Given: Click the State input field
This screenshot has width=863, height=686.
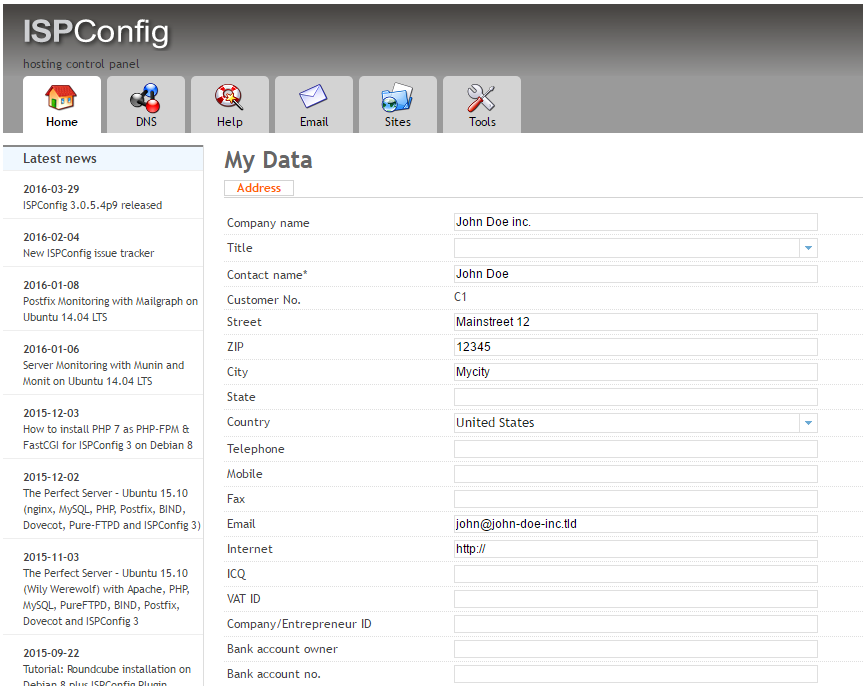Looking at the screenshot, I should [636, 397].
